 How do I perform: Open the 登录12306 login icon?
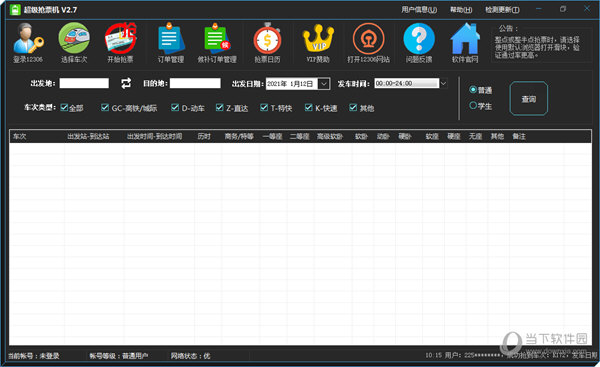click(x=28, y=42)
